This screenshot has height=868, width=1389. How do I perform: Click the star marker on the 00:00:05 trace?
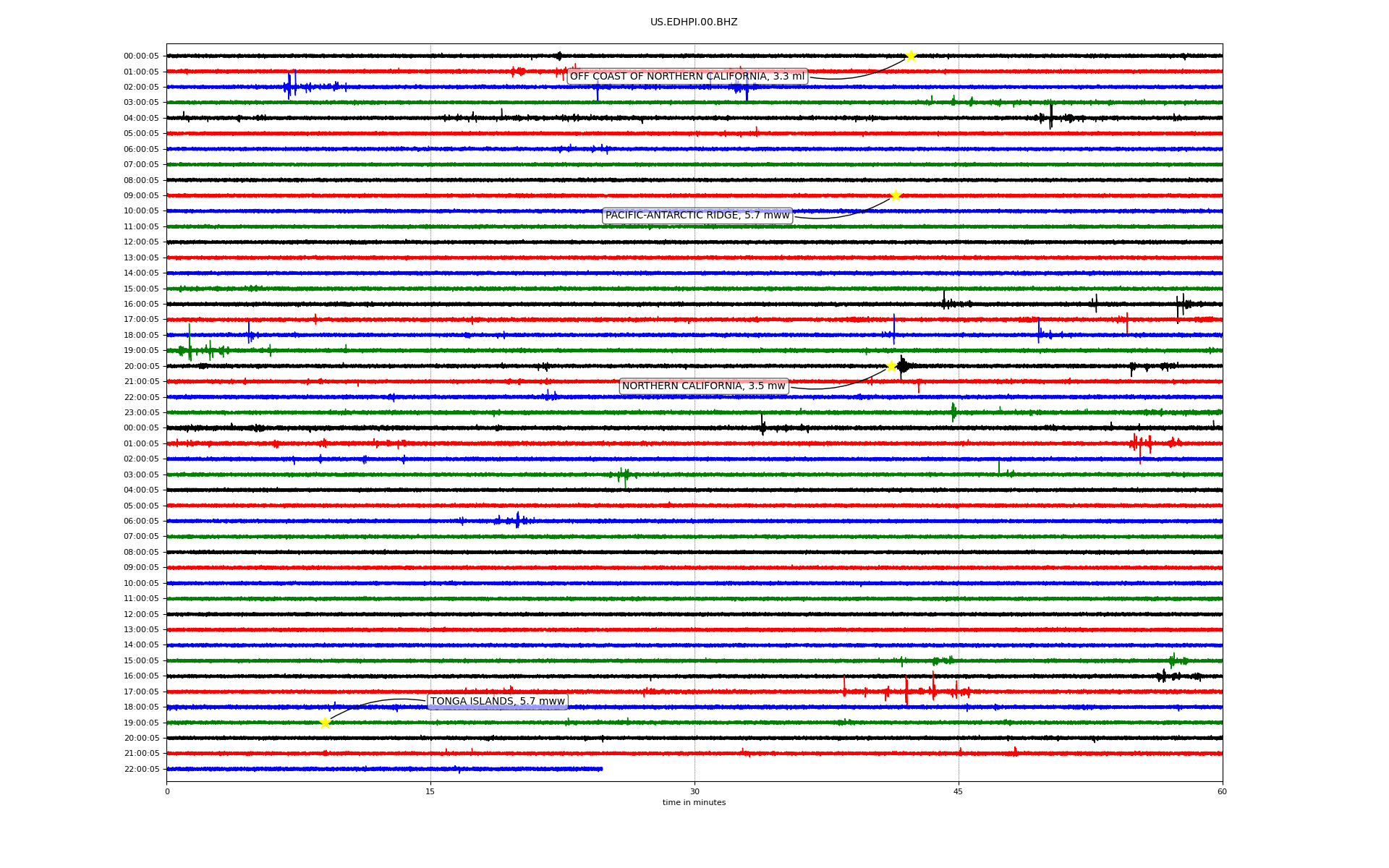coord(911,56)
